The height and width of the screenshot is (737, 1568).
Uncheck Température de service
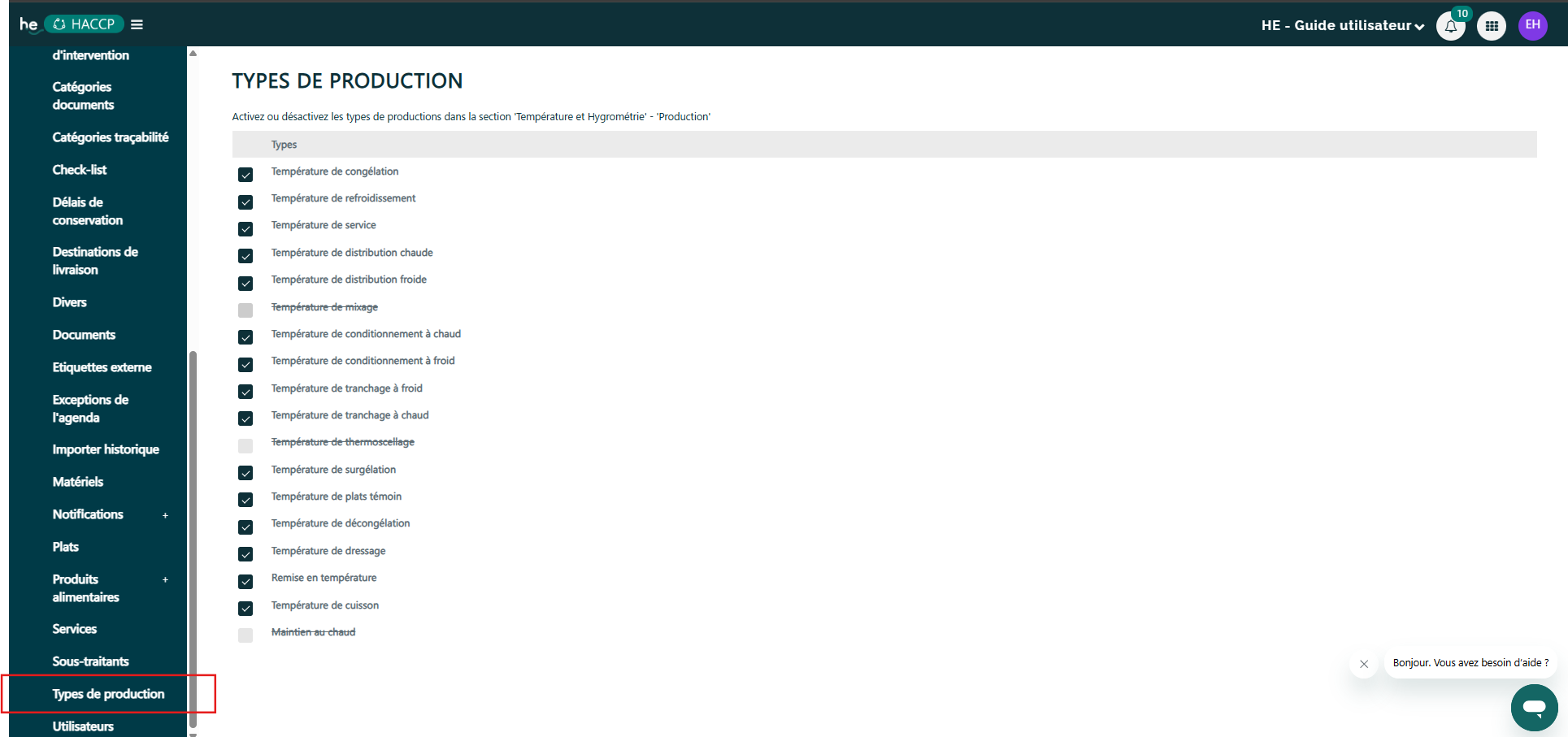[245, 229]
